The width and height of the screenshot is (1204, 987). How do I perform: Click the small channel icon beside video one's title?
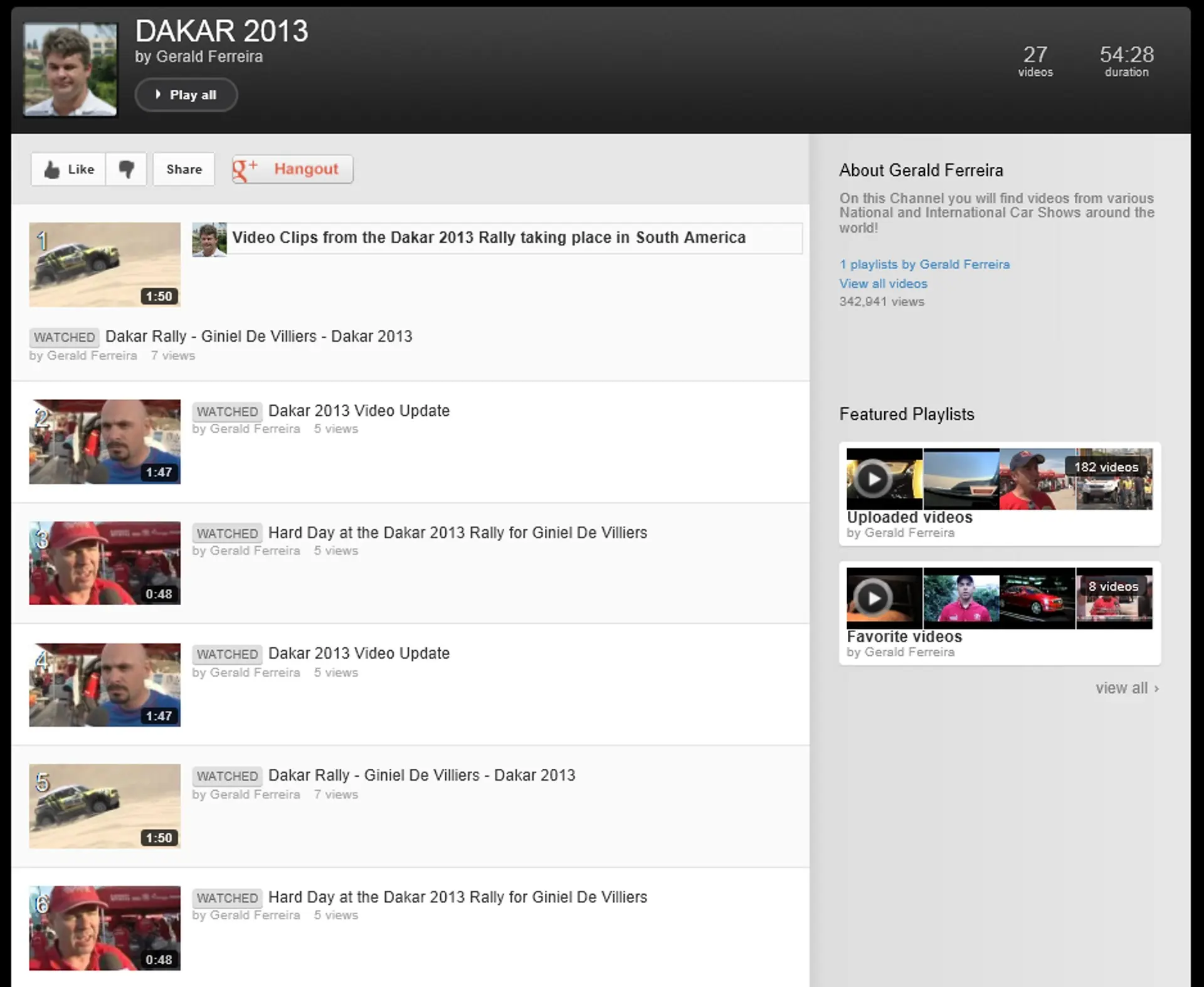[209, 239]
